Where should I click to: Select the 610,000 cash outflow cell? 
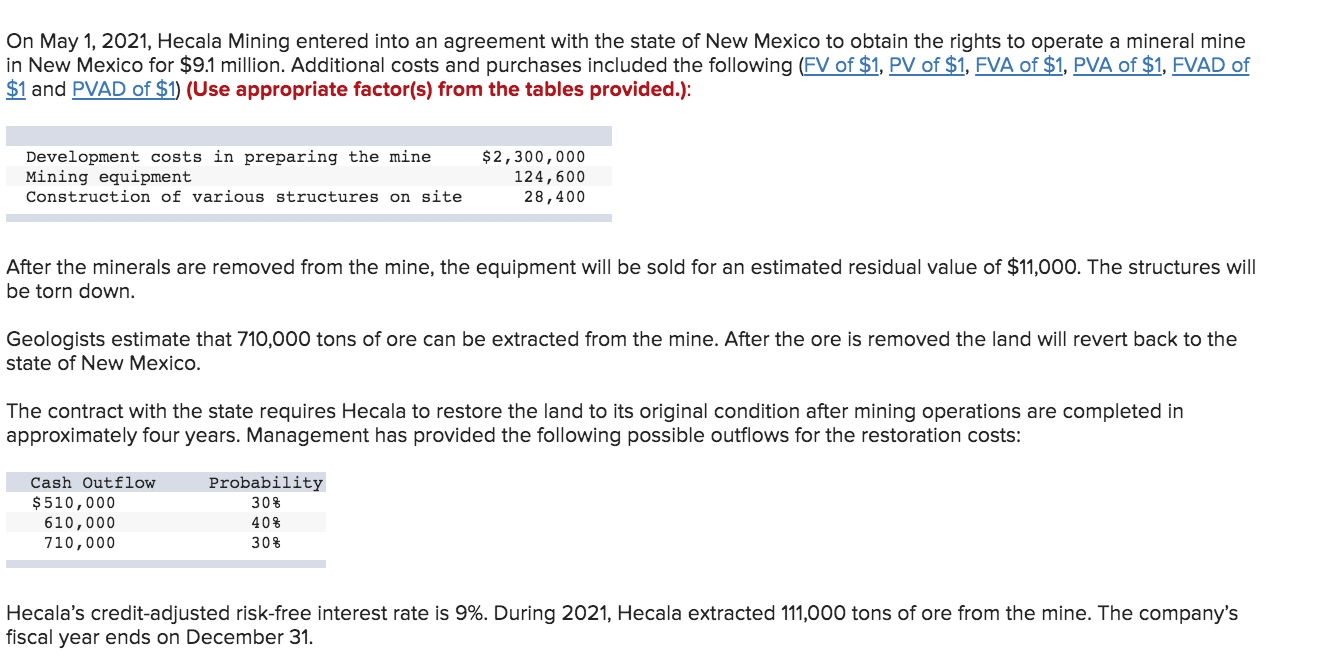[x=79, y=523]
